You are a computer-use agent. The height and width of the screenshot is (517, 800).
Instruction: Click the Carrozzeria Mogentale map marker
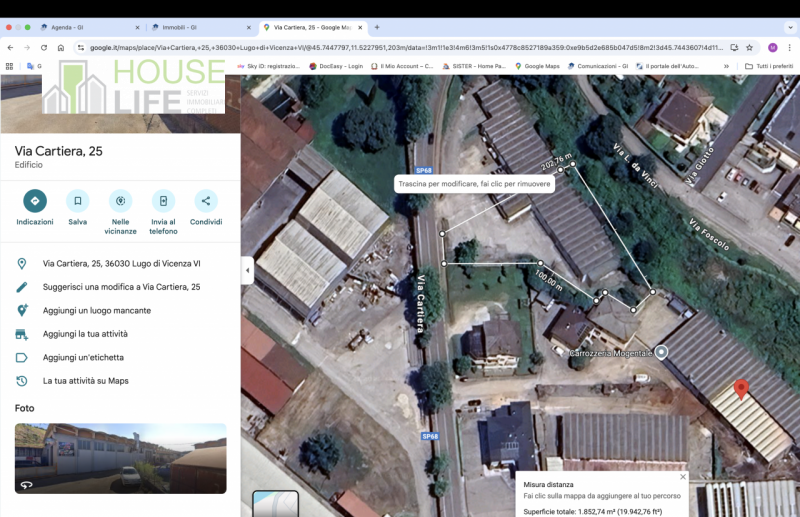[x=661, y=353]
